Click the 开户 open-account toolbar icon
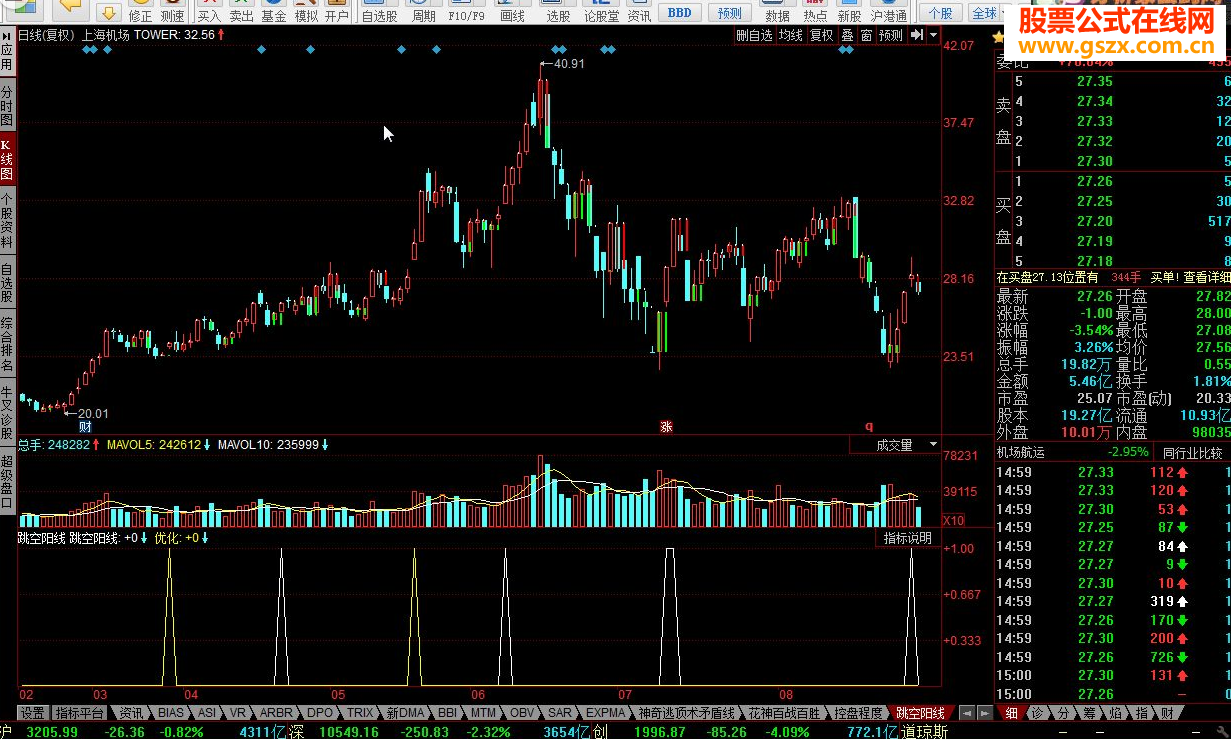1231x739 pixels. click(337, 12)
